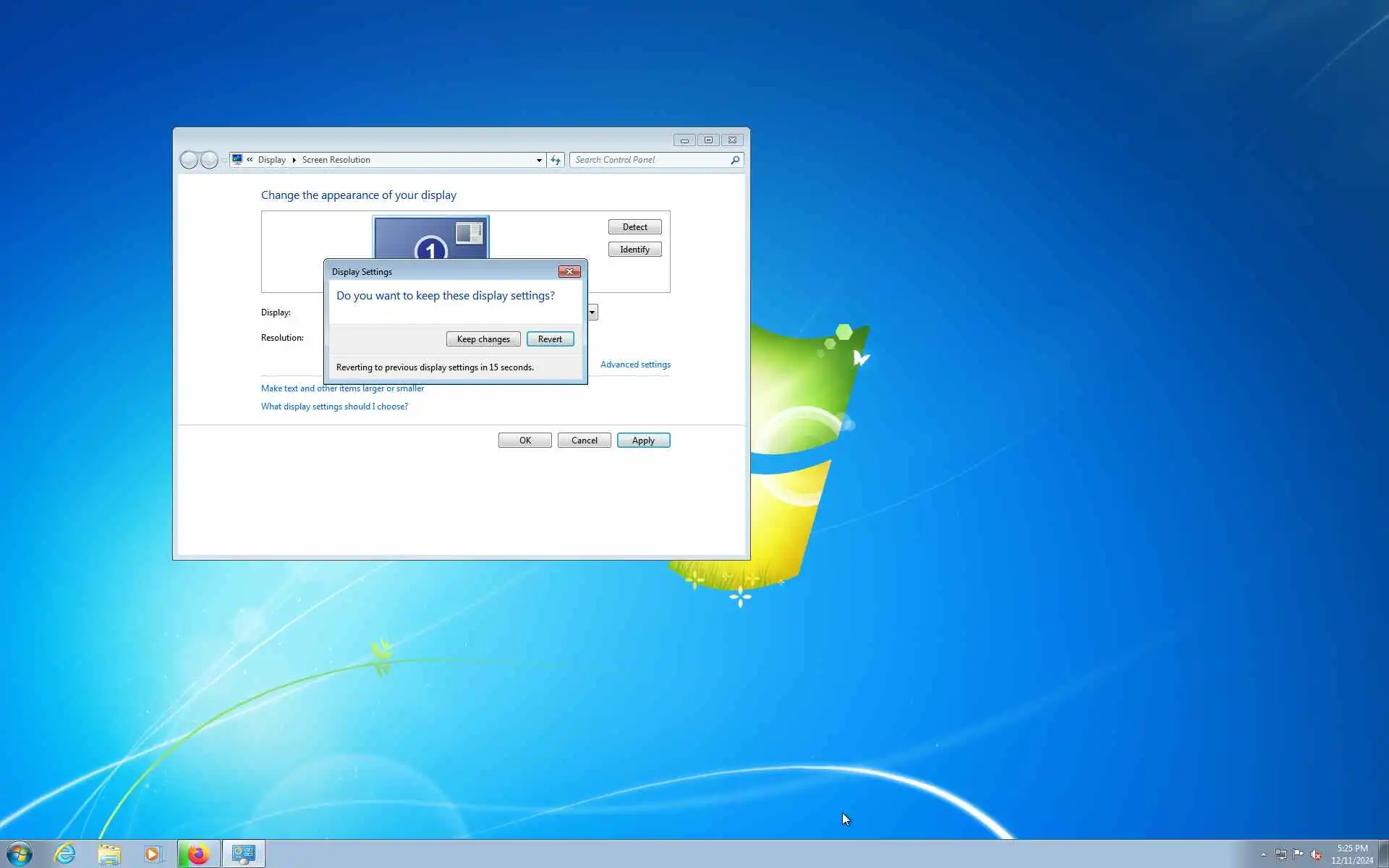The width and height of the screenshot is (1389, 868).
Task: Show hidden tray icons arrow
Action: 1263,854
